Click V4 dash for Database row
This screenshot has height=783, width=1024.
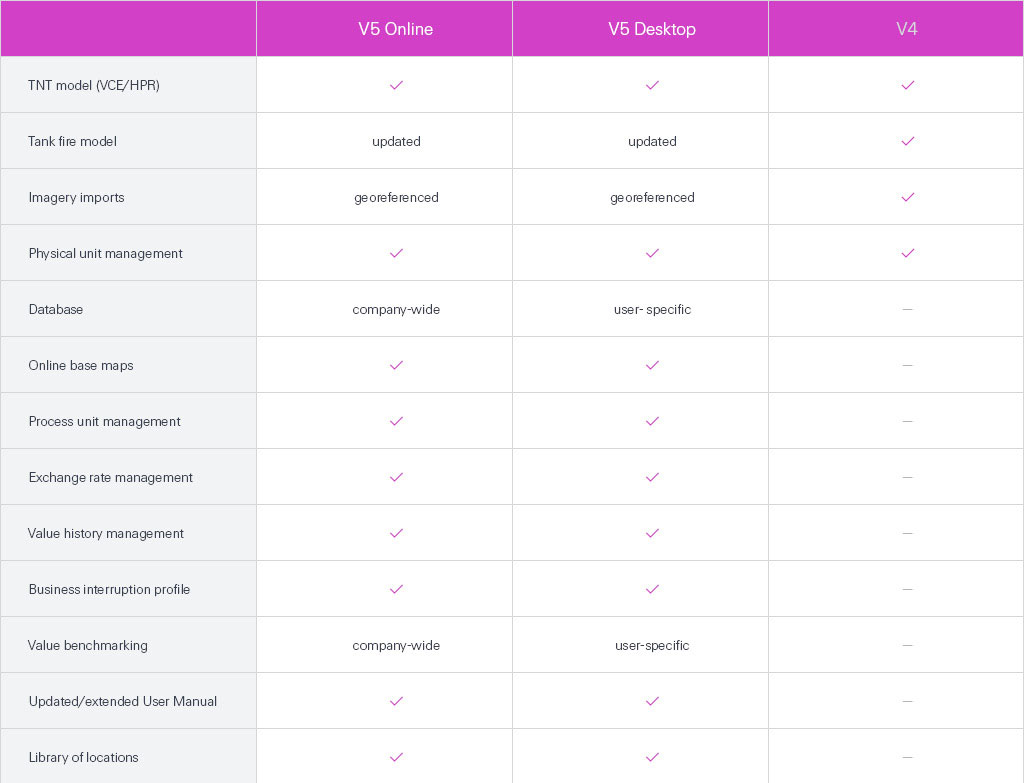[907, 309]
